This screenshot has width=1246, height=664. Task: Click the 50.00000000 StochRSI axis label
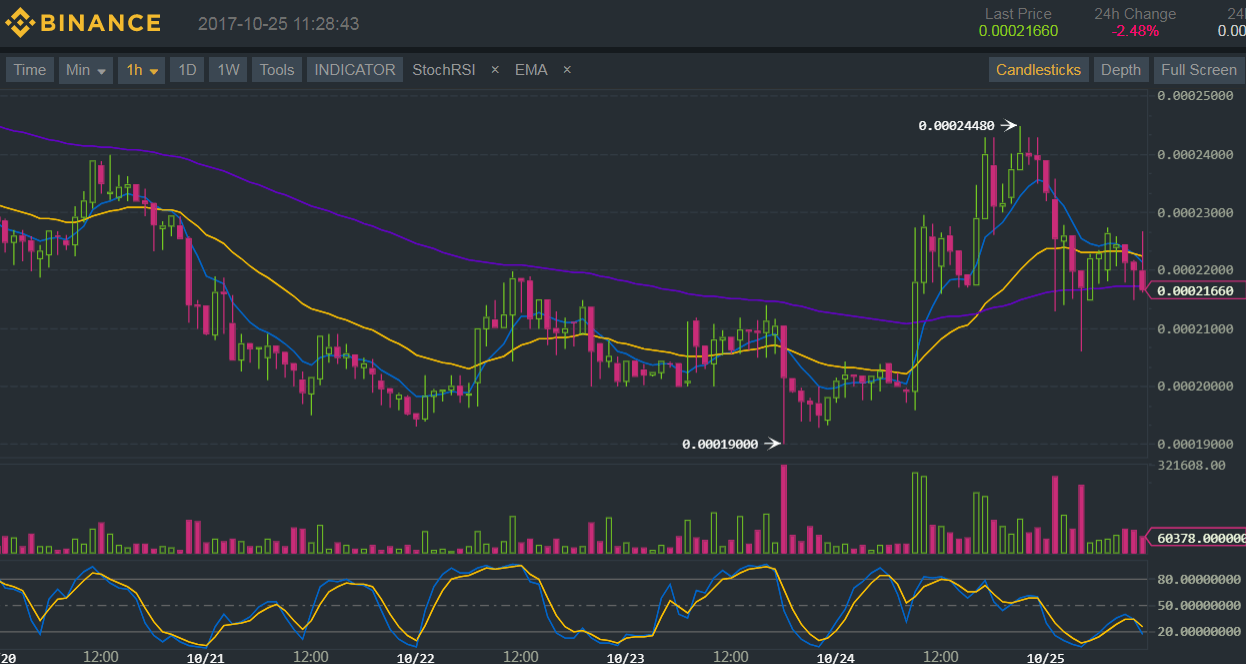[1200, 605]
